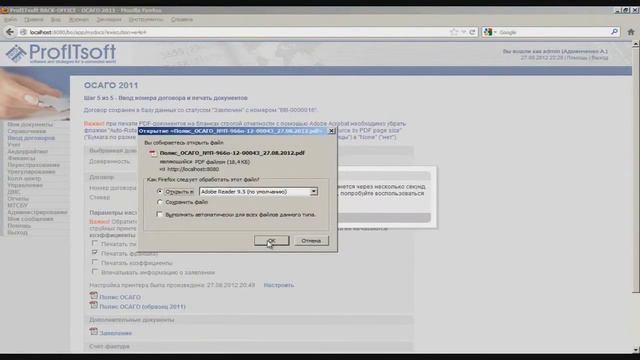Open Финансы in sidebar
This screenshot has width=640, height=360.
point(21,158)
